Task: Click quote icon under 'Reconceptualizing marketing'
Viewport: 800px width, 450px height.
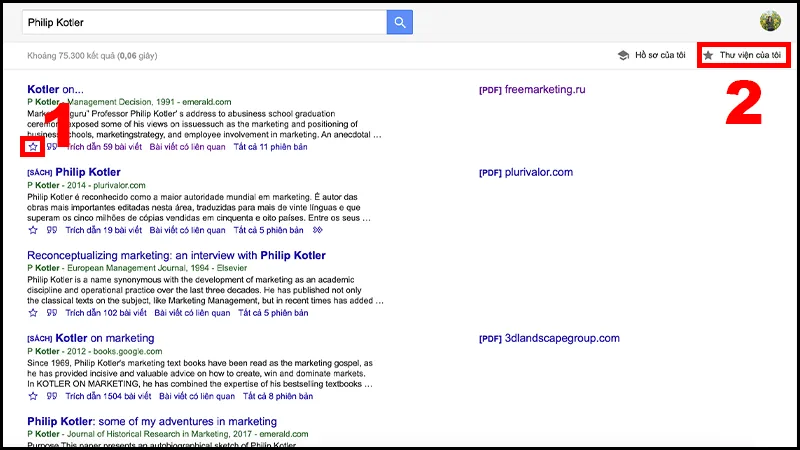Action: (x=51, y=313)
